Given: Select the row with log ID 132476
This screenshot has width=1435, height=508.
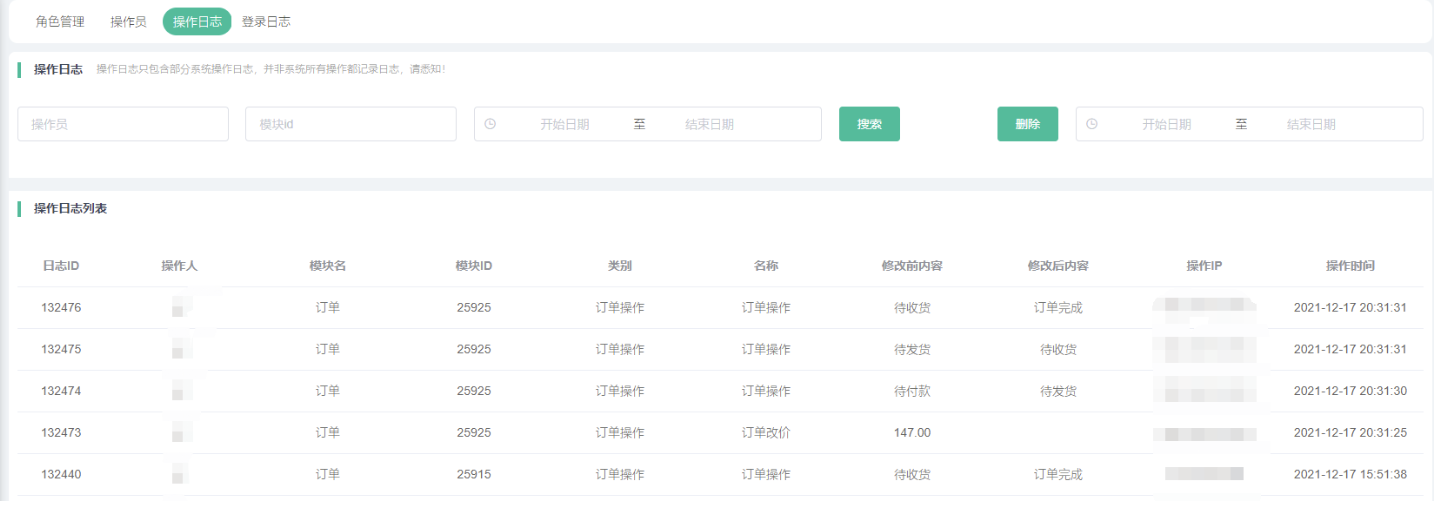Looking at the screenshot, I should (61, 308).
